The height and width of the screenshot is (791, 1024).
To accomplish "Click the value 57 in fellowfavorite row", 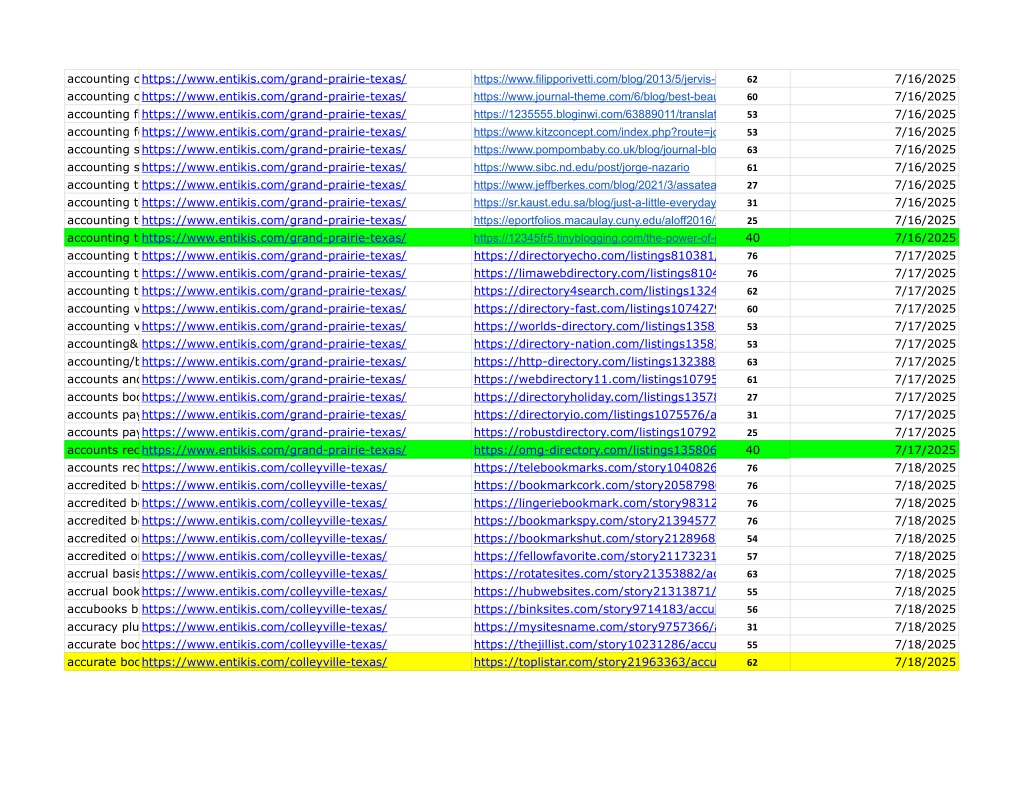I will [752, 556].
